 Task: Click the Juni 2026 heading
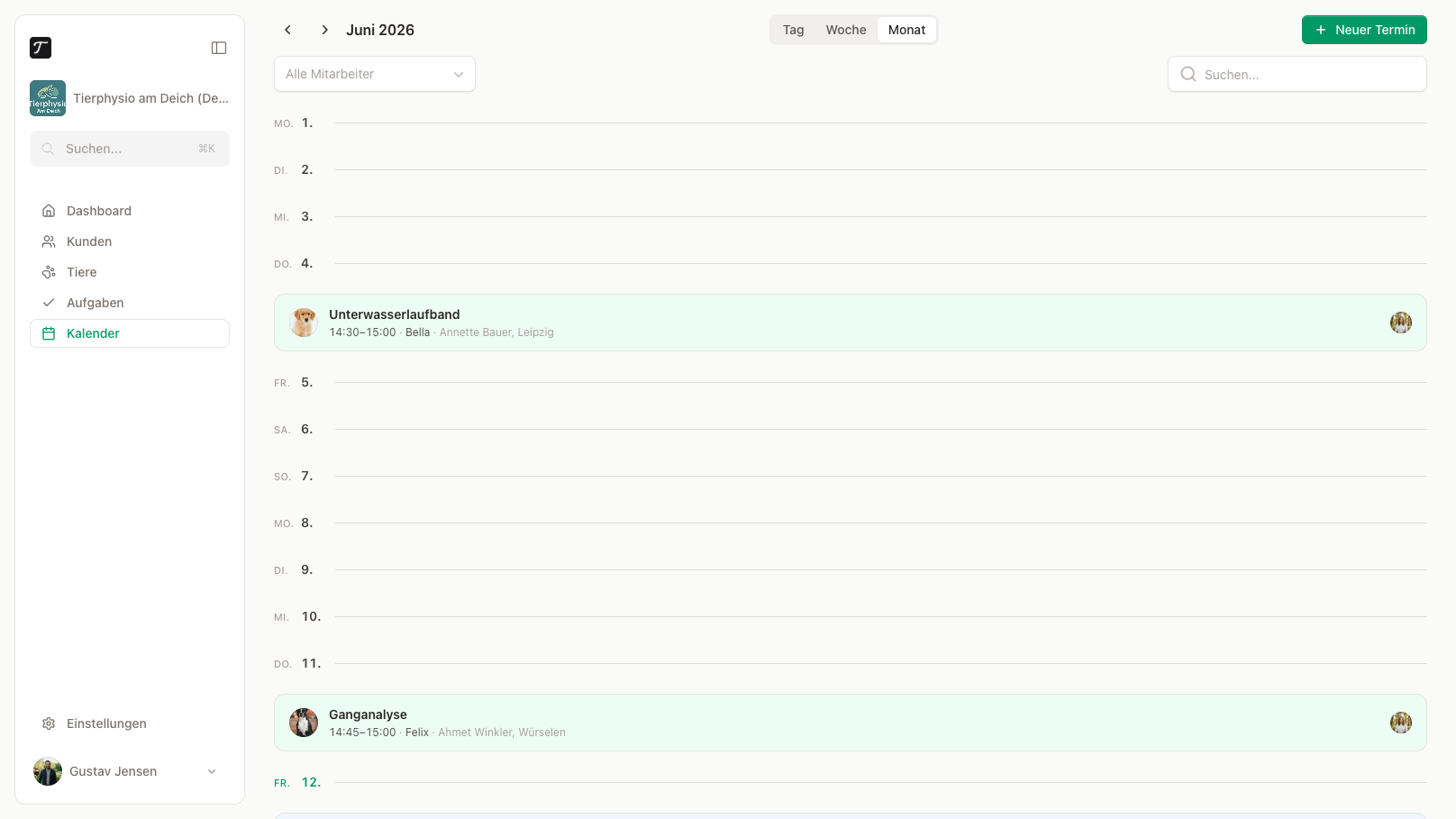pyautogui.click(x=380, y=30)
